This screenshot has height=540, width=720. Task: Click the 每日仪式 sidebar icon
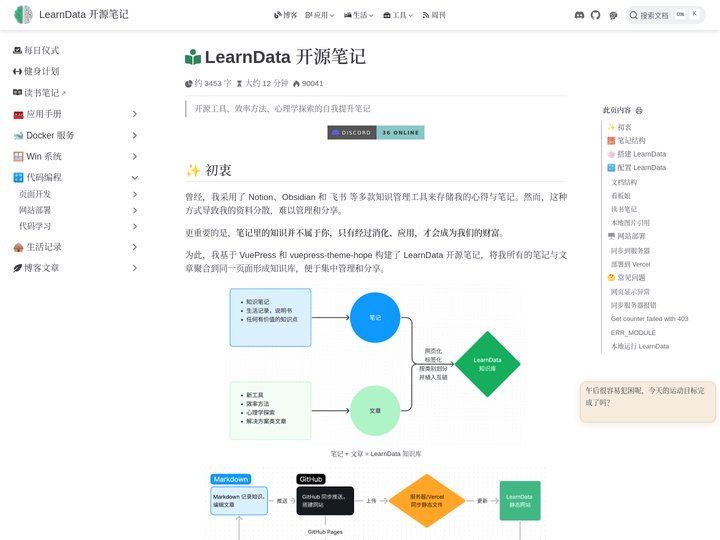(17, 50)
